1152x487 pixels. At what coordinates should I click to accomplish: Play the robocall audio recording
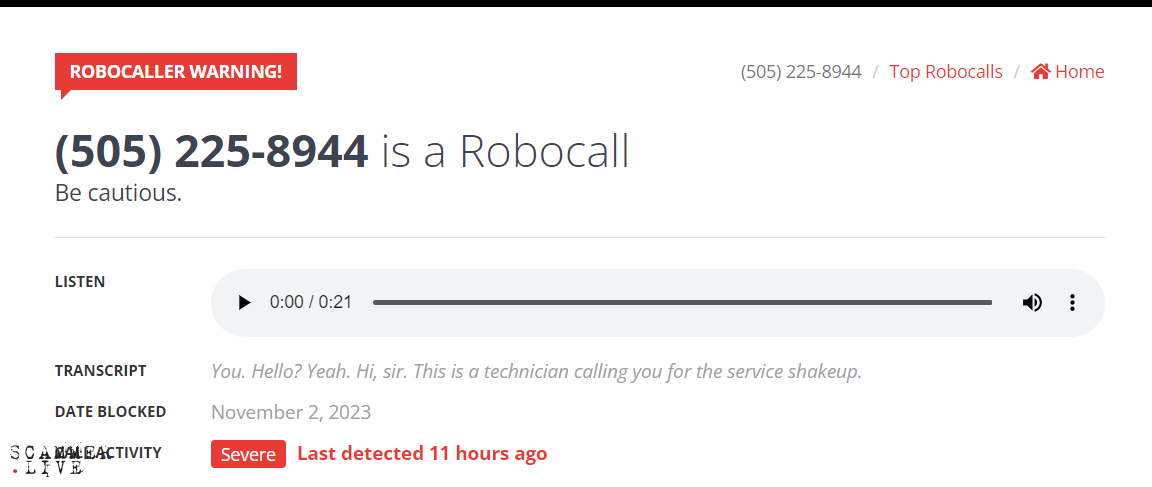[x=245, y=303]
